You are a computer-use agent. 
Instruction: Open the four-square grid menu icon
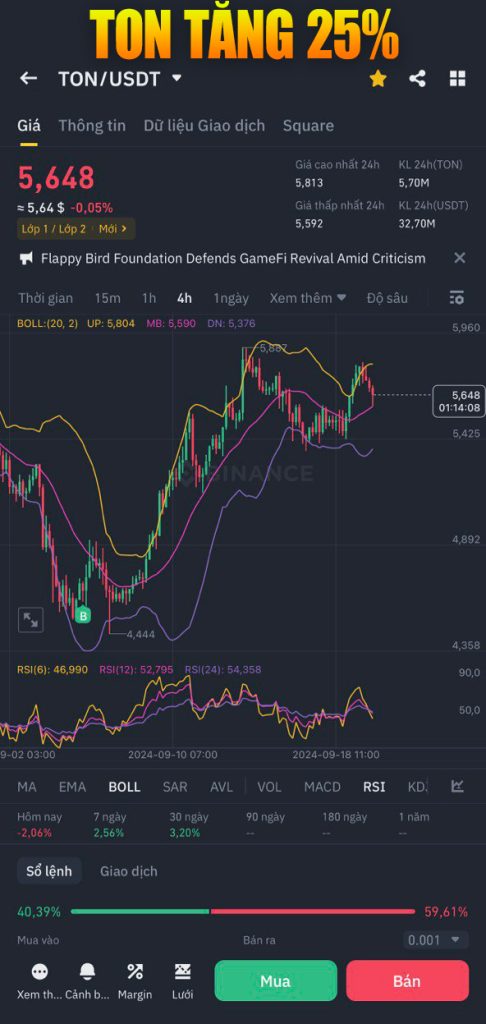pos(457,79)
